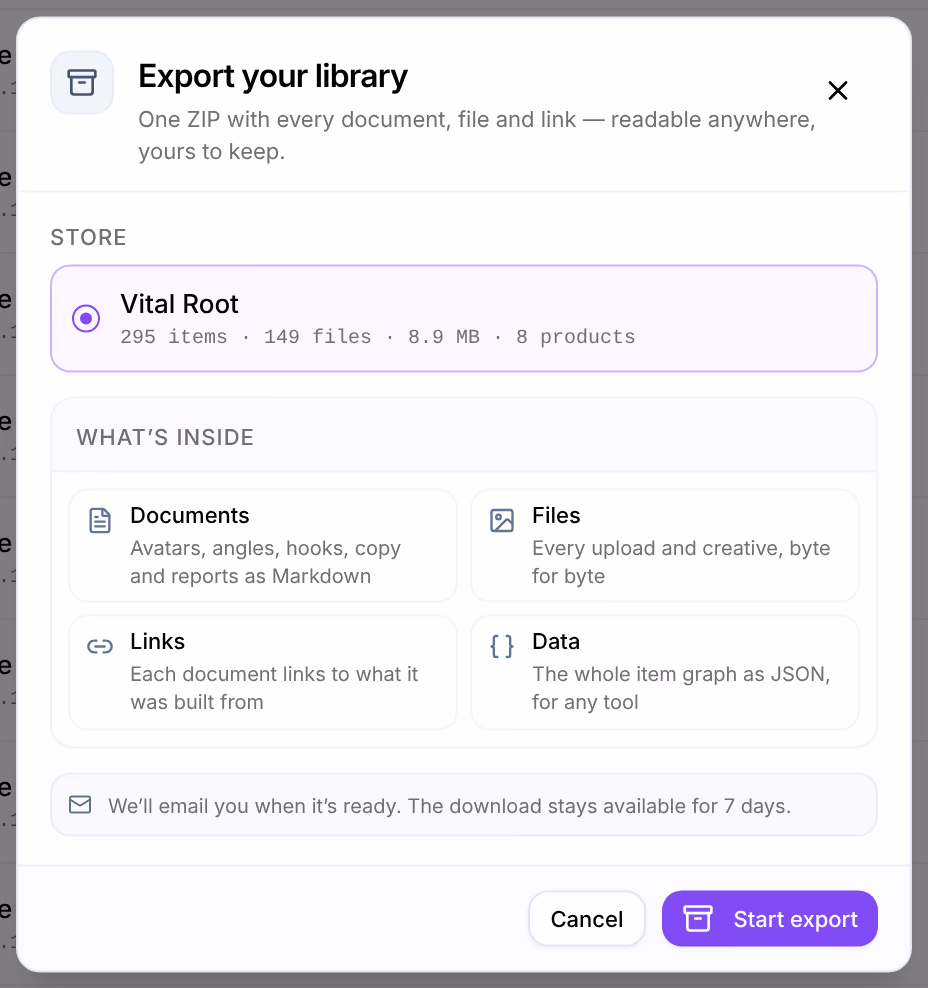Close the Export your library dialog
928x988 pixels.
[x=837, y=91]
